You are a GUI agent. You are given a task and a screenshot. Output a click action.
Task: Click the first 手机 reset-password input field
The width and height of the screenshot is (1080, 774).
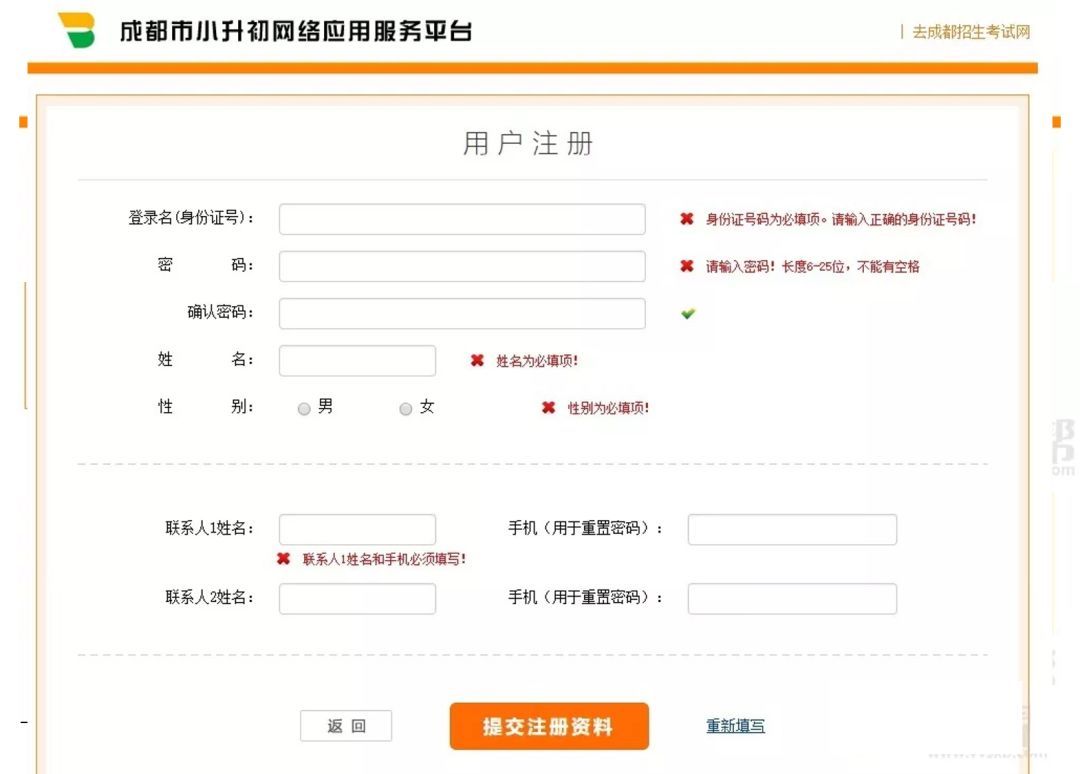[x=791, y=529]
